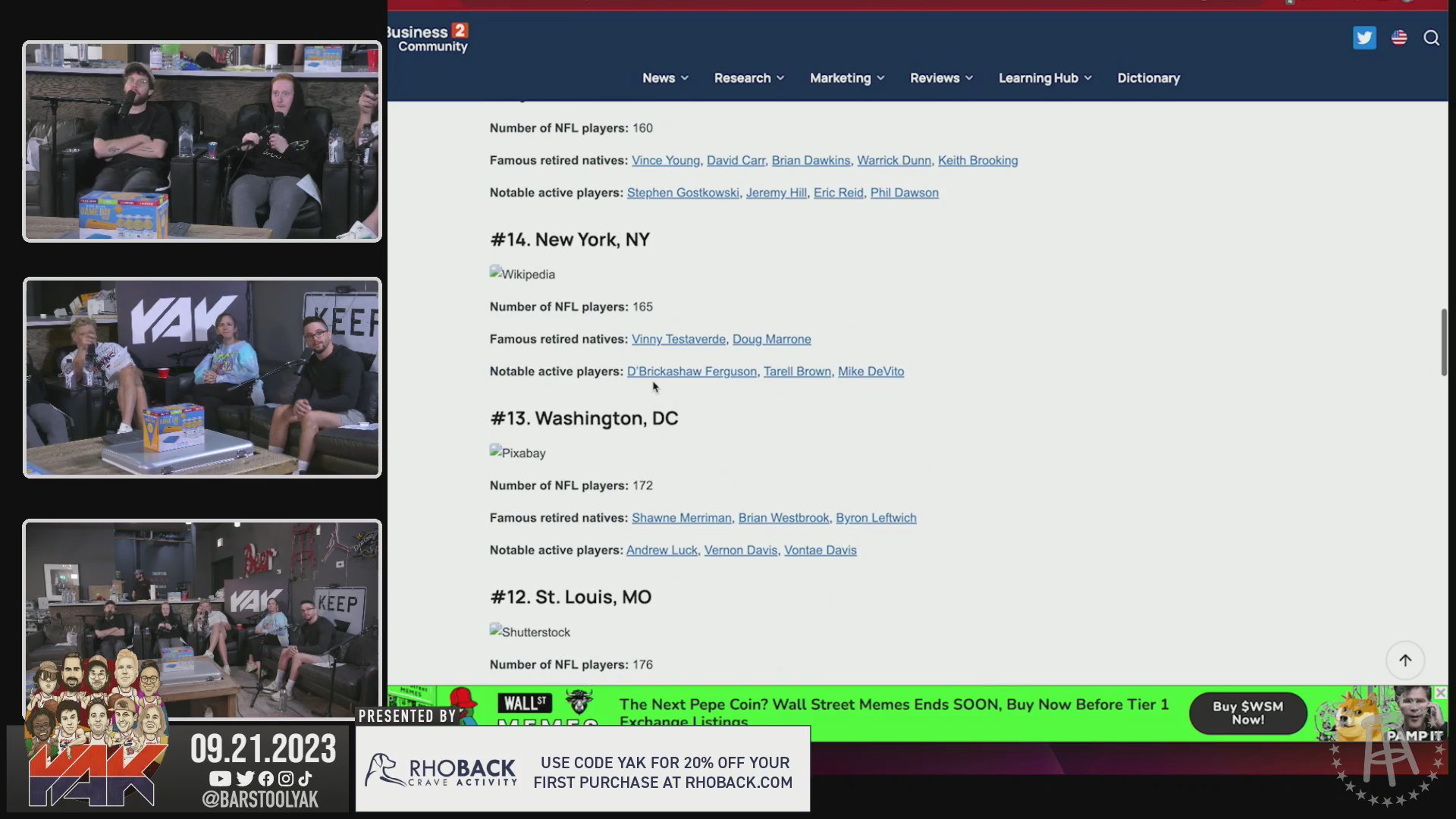Dismiss the Wall Street Memes banner ad
Image resolution: width=1456 pixels, height=819 pixels.
click(1440, 692)
